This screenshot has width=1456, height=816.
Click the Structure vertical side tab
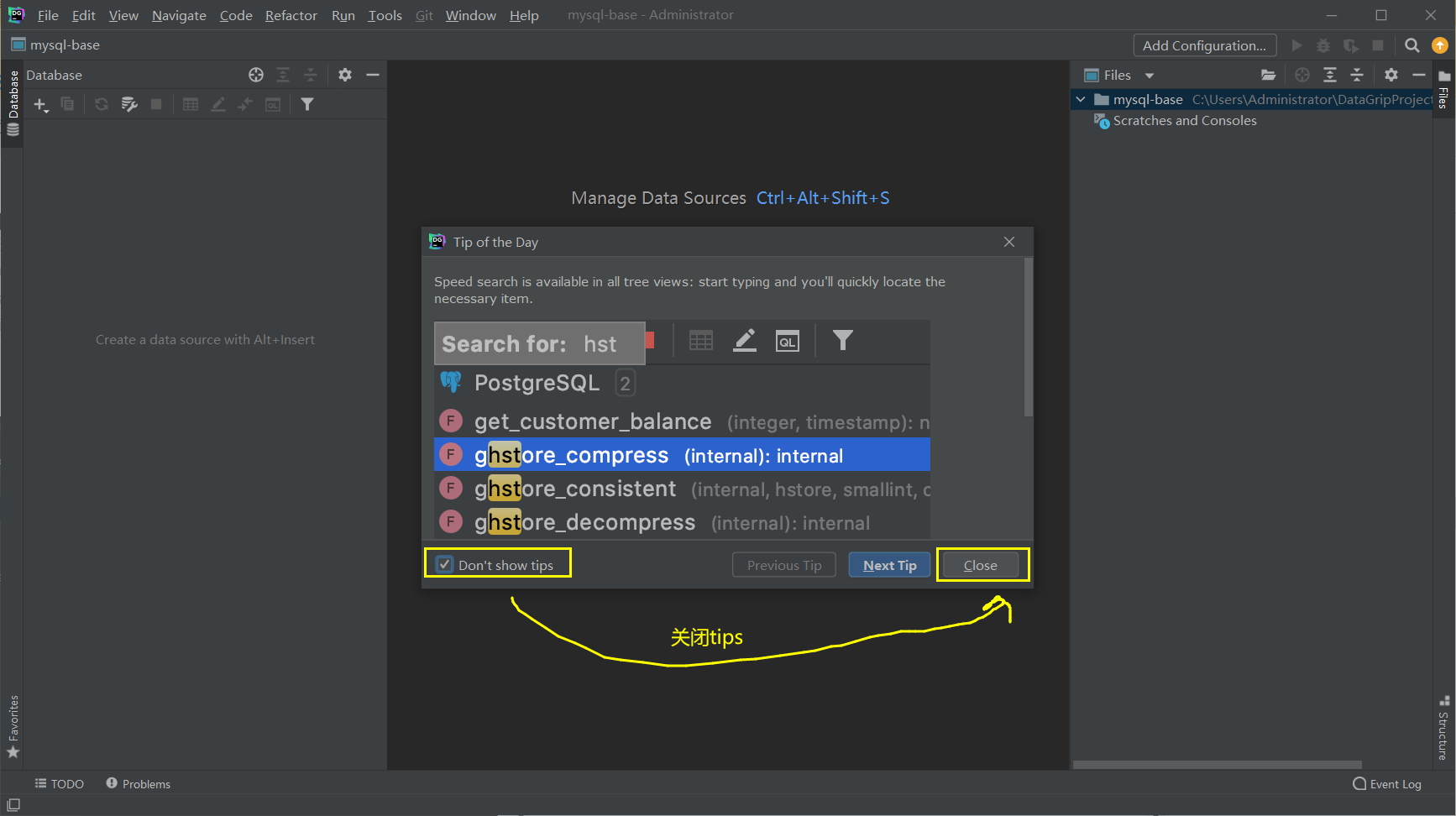coord(1443,728)
